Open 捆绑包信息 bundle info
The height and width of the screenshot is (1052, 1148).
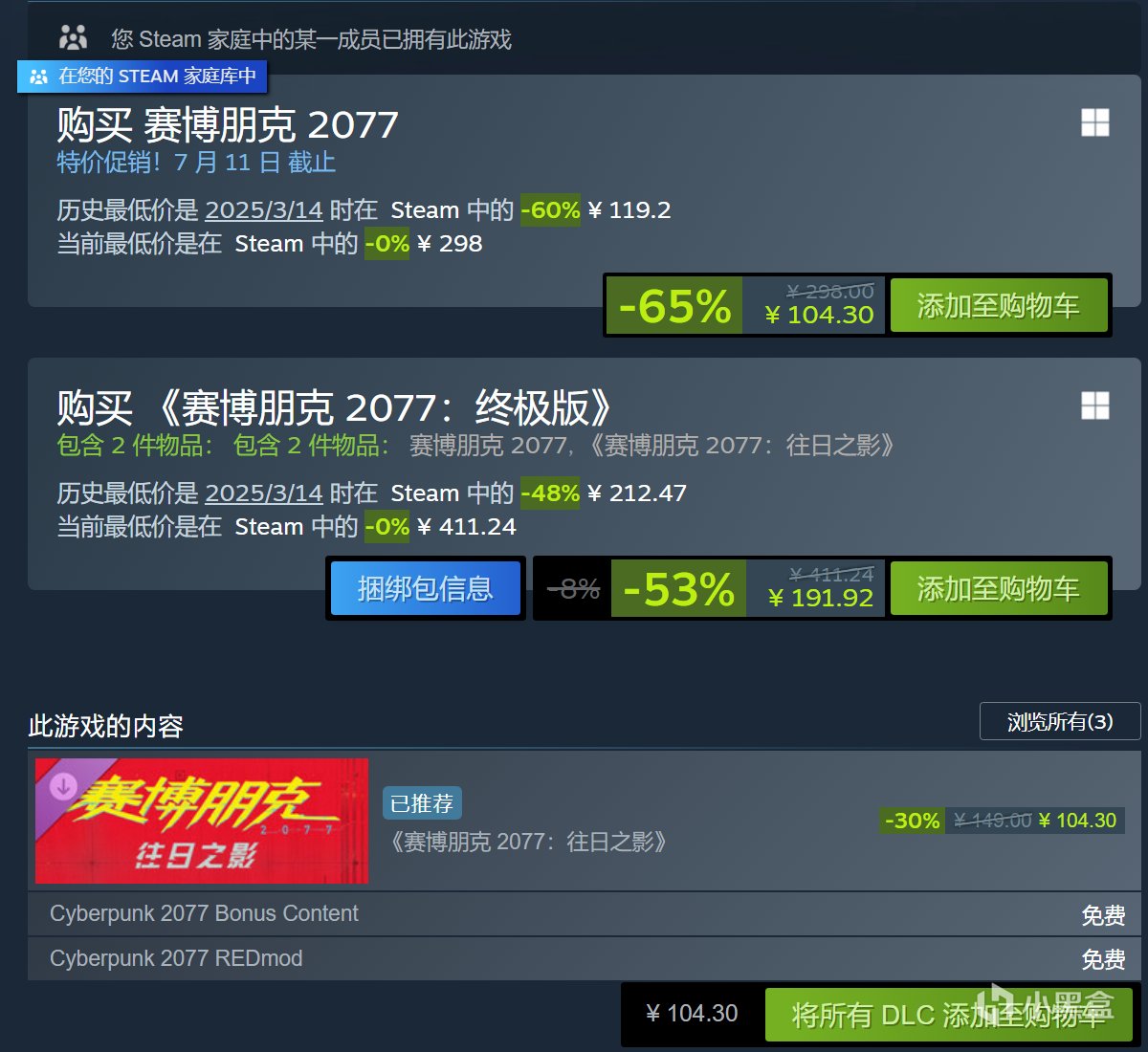(x=426, y=588)
